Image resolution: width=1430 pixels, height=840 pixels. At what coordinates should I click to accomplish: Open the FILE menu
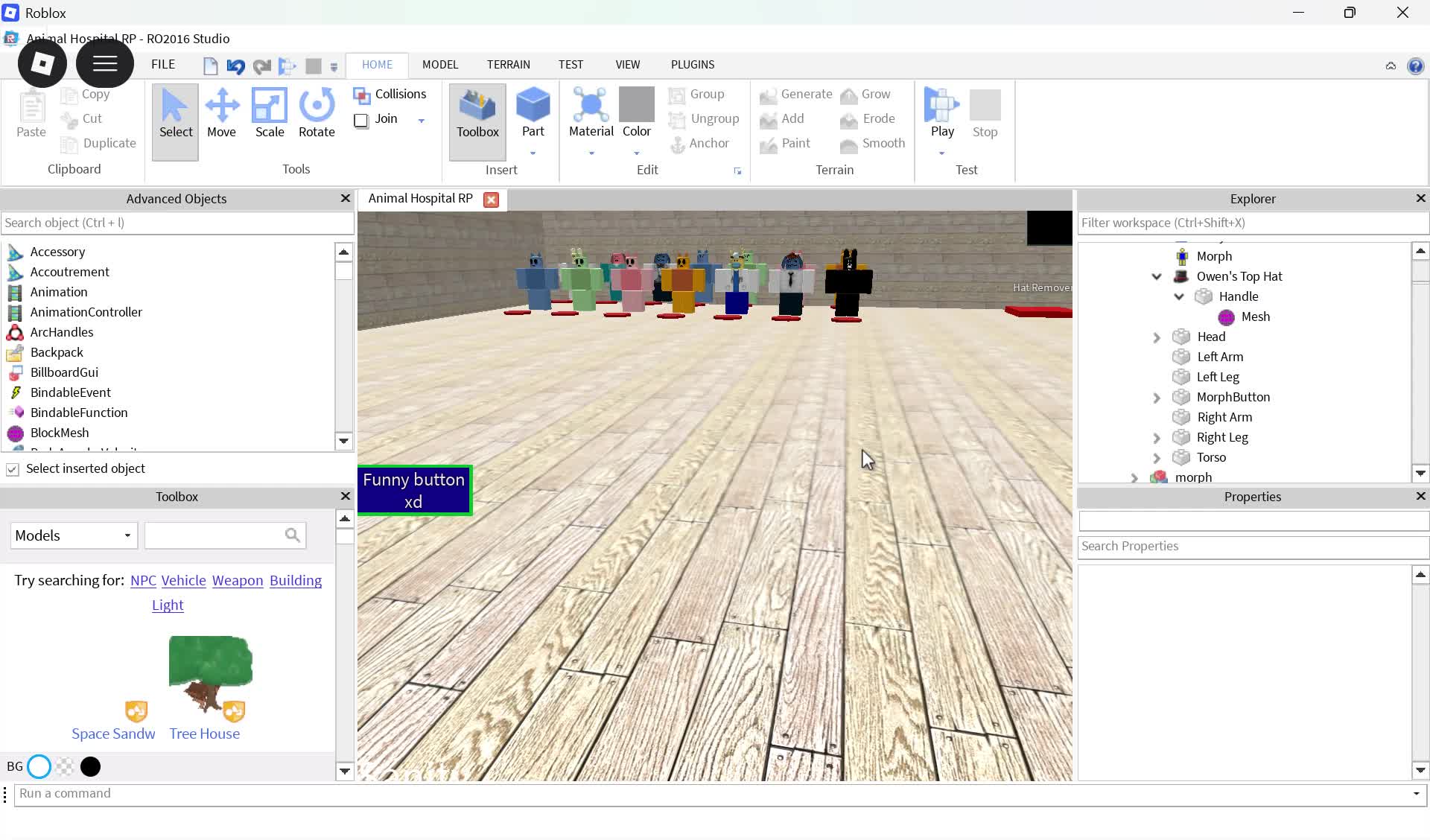(163, 65)
